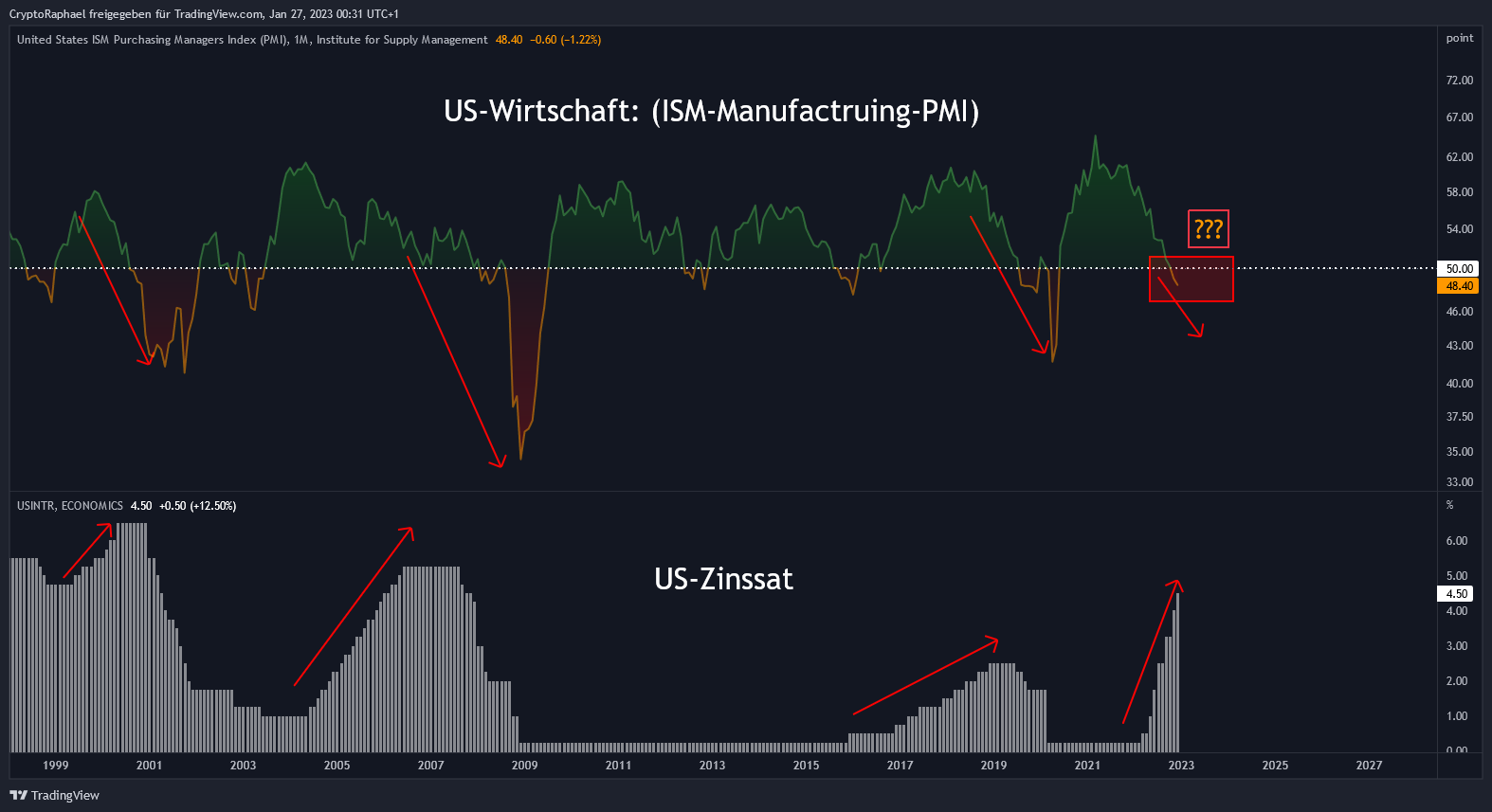Click the 5.00 level on rate axis
This screenshot has height=812, width=1492.
coord(1457,576)
